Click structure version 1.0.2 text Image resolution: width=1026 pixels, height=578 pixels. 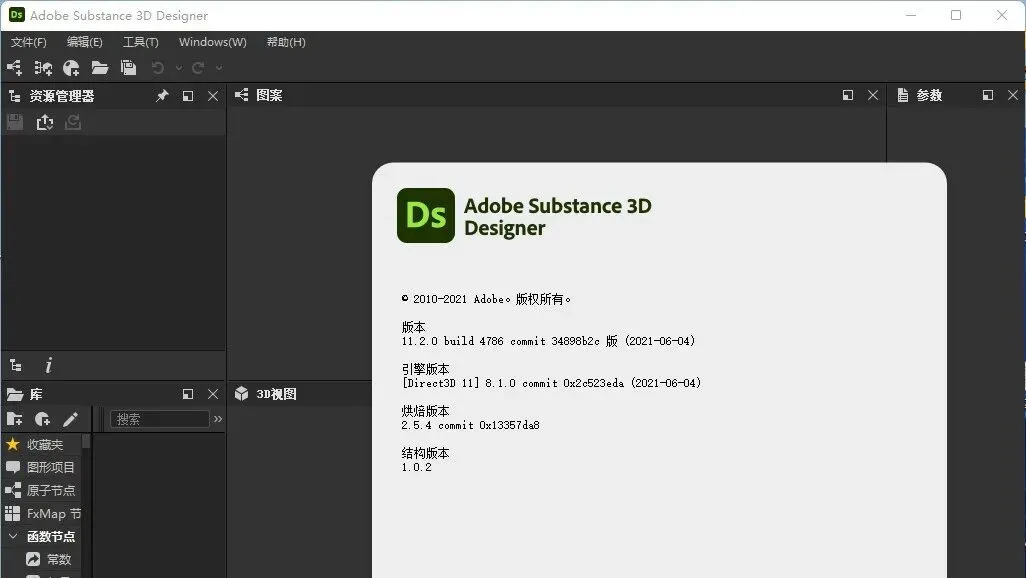tap(417, 467)
